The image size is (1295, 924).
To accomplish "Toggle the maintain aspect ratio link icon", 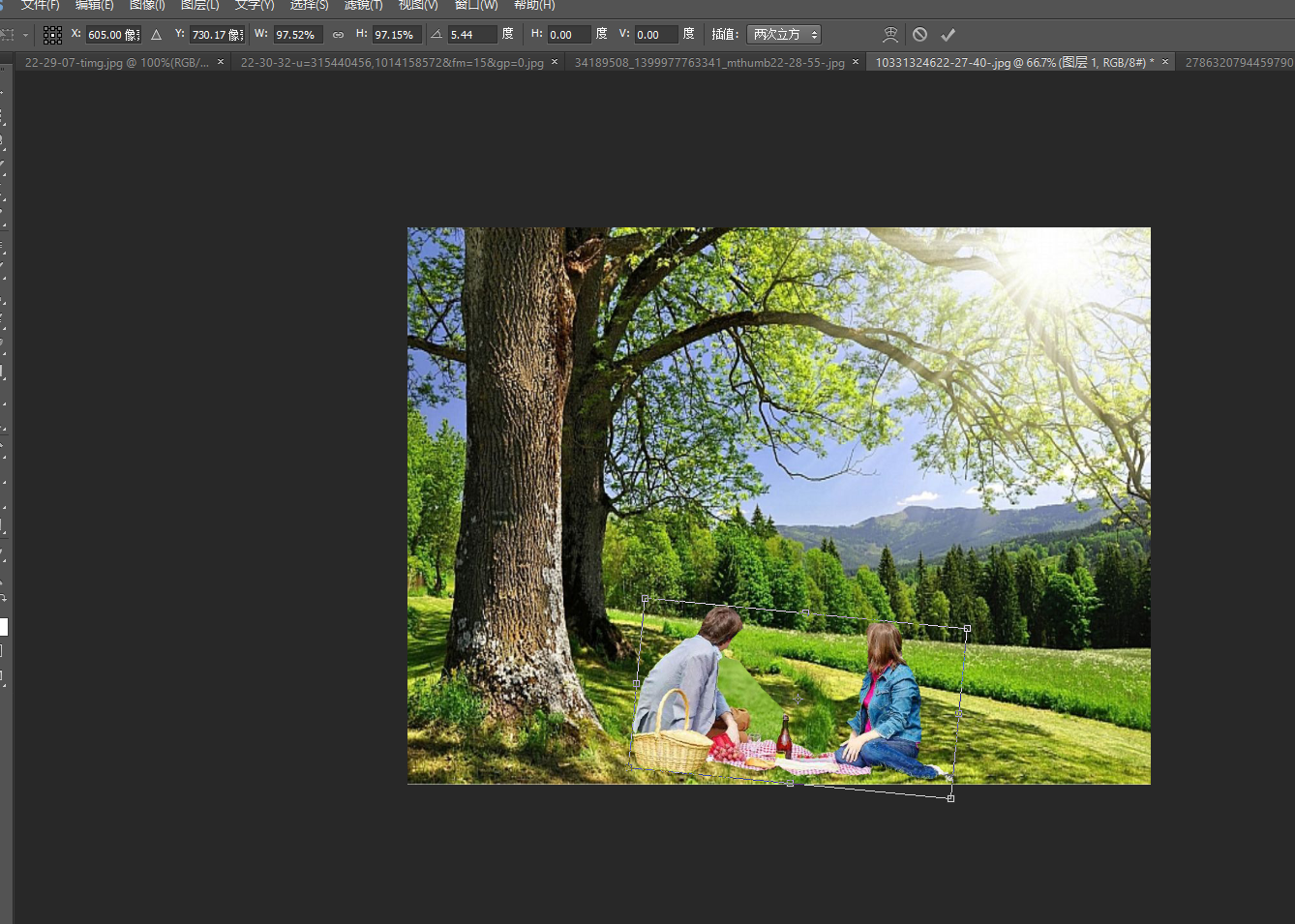I will 338,35.
